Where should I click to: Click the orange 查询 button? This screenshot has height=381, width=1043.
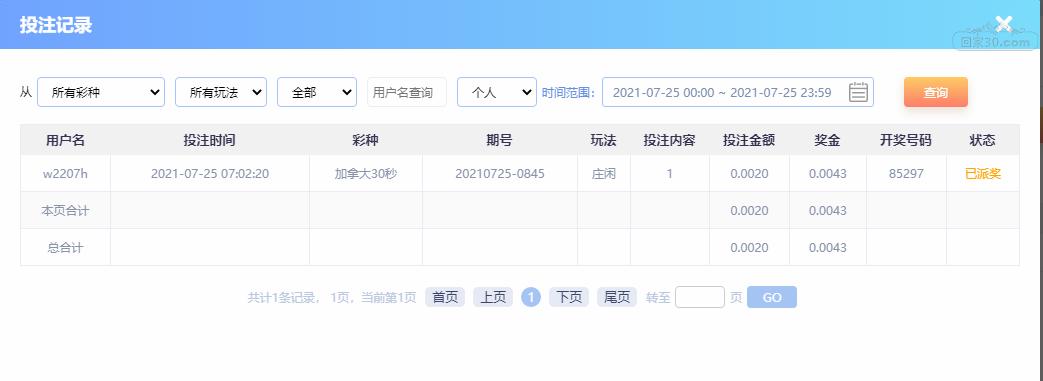click(935, 92)
